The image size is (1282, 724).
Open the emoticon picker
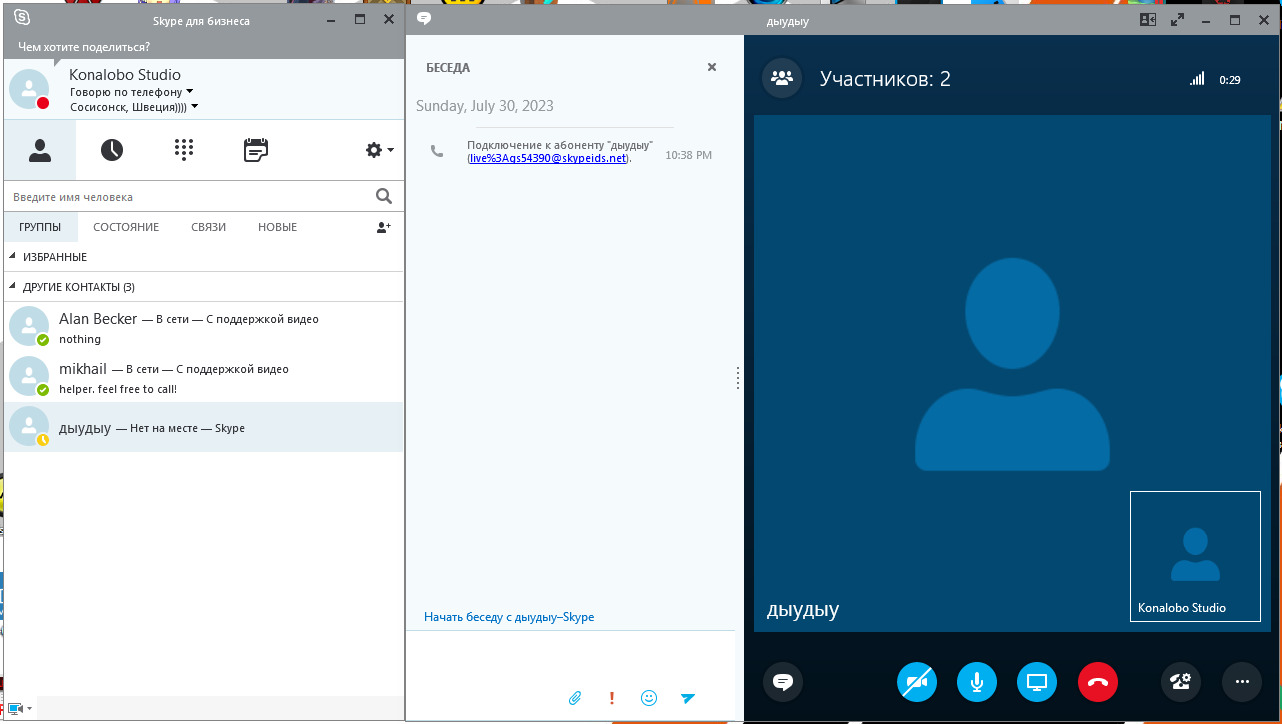pyautogui.click(x=649, y=698)
